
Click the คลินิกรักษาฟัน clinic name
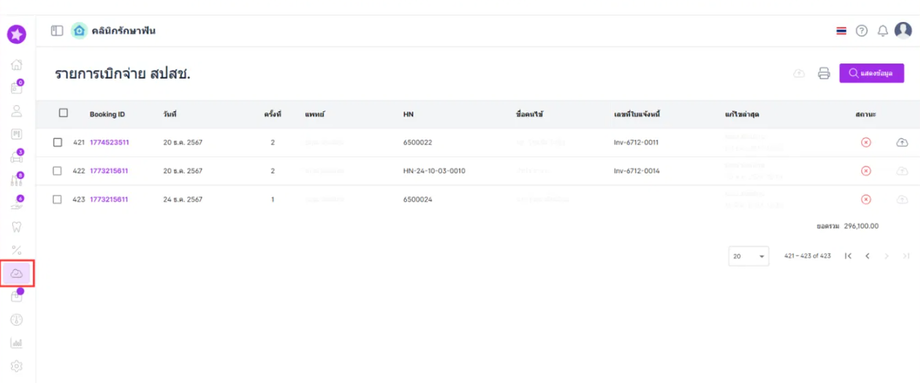click(124, 30)
